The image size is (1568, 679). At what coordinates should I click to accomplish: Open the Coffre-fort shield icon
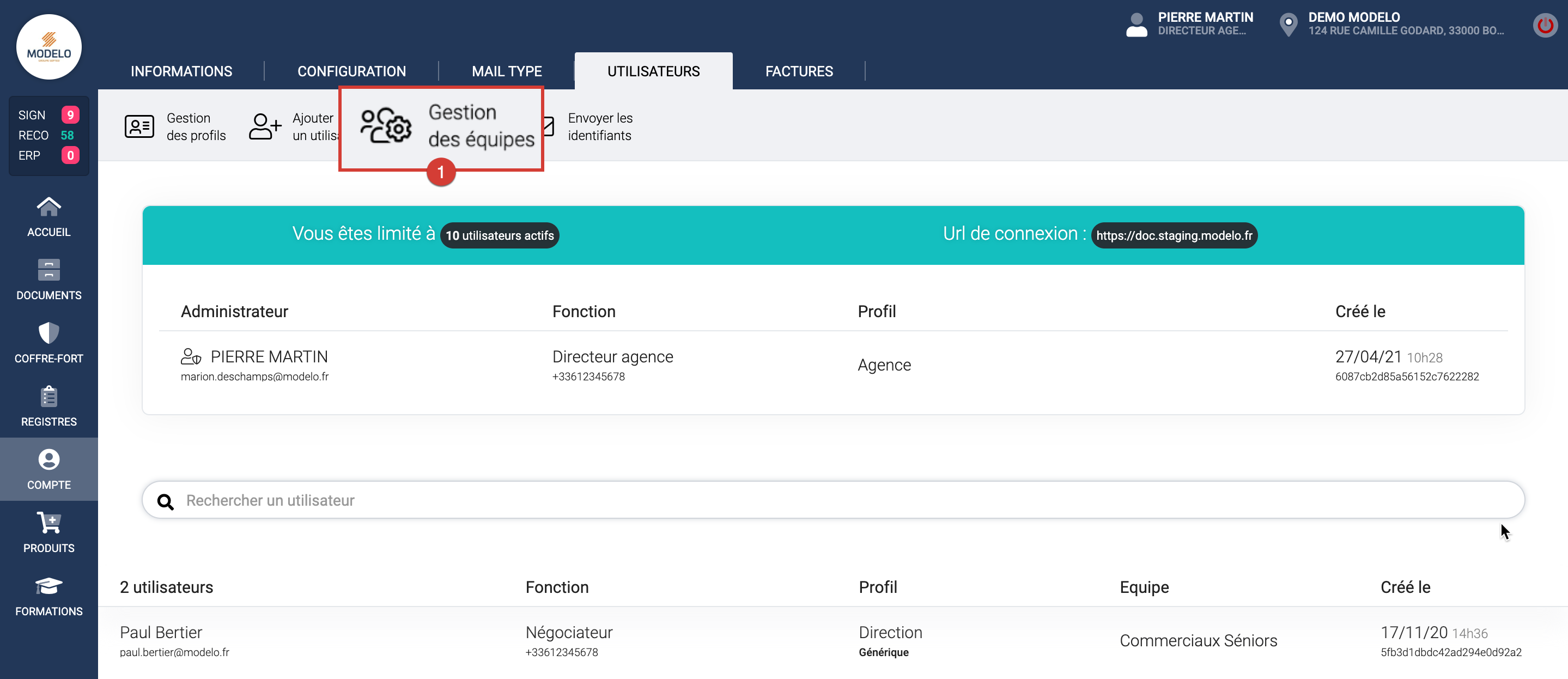click(x=48, y=333)
